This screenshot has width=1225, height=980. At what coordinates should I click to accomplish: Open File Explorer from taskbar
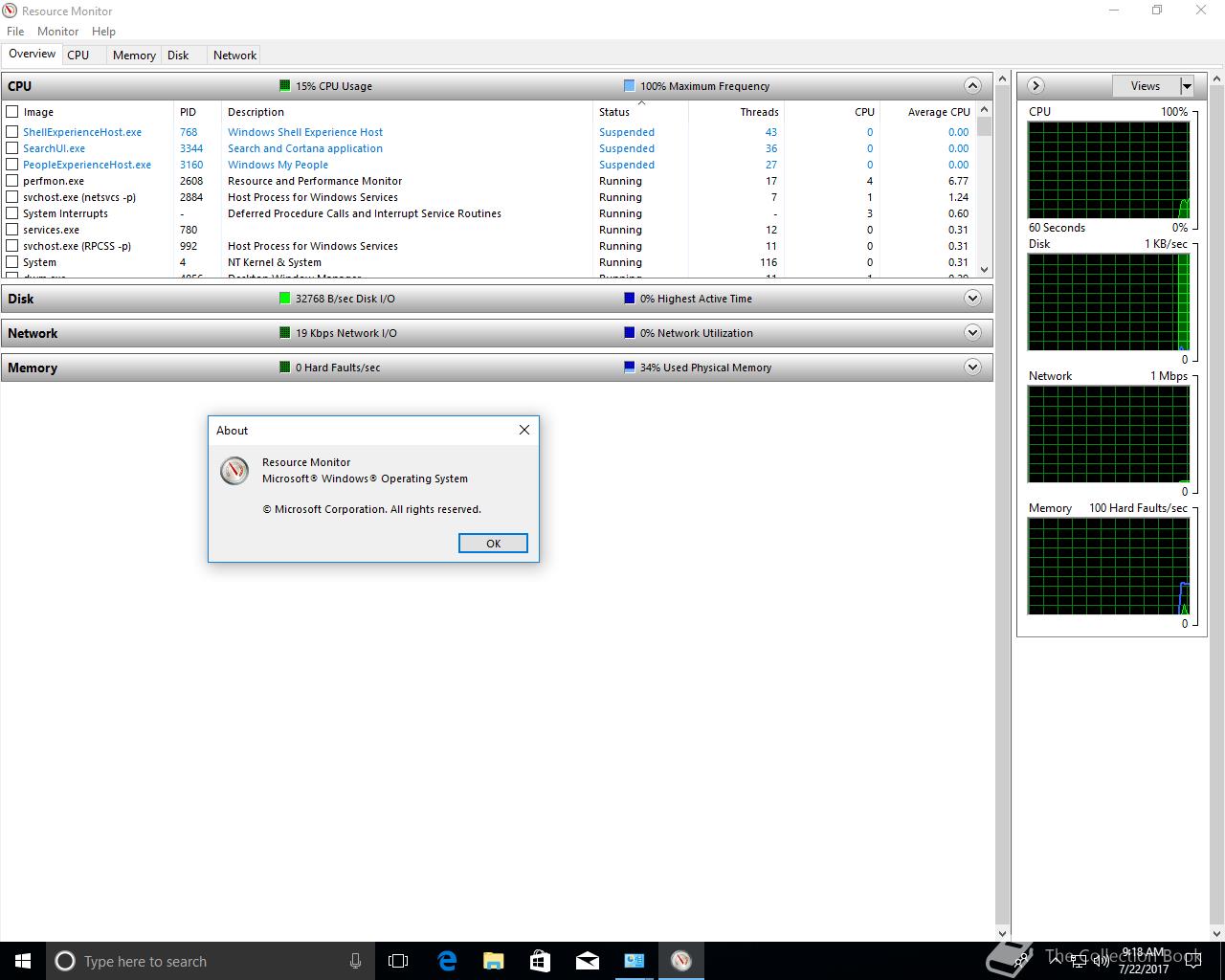(x=493, y=961)
